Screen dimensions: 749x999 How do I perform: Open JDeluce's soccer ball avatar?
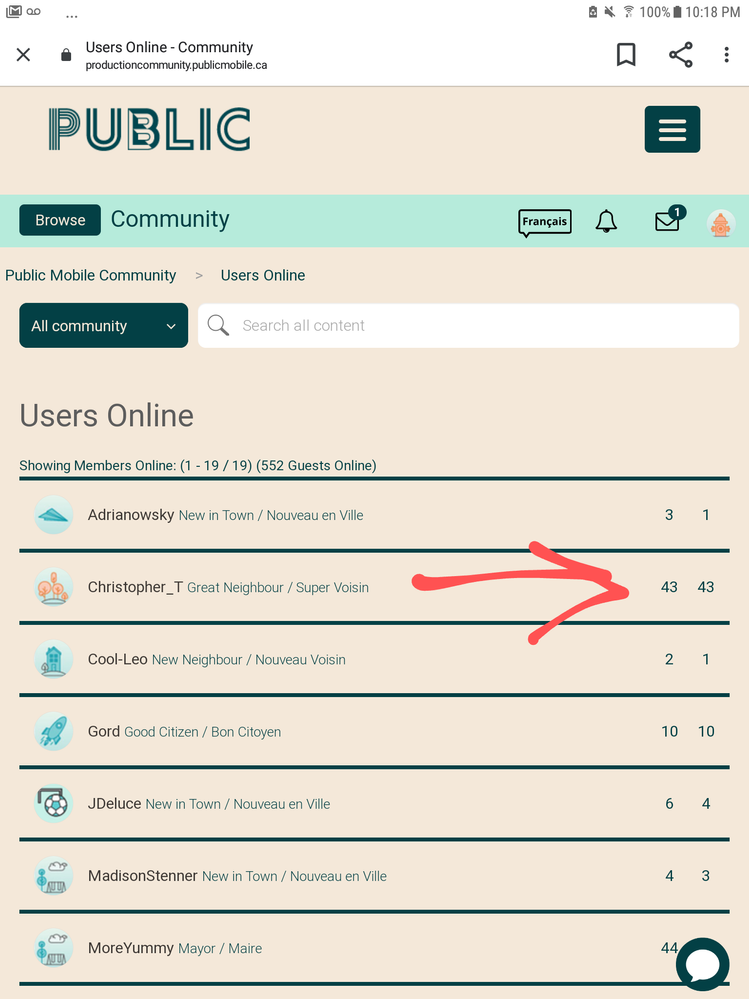click(x=54, y=803)
